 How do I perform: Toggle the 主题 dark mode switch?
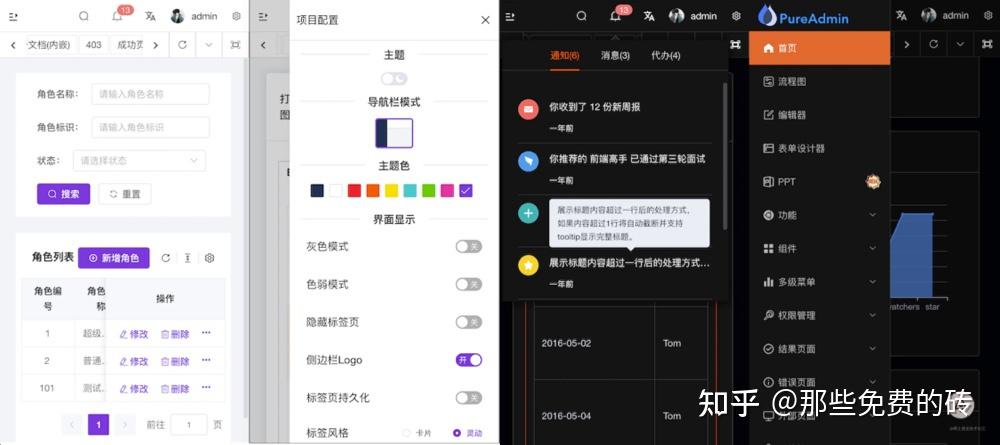tap(394, 78)
